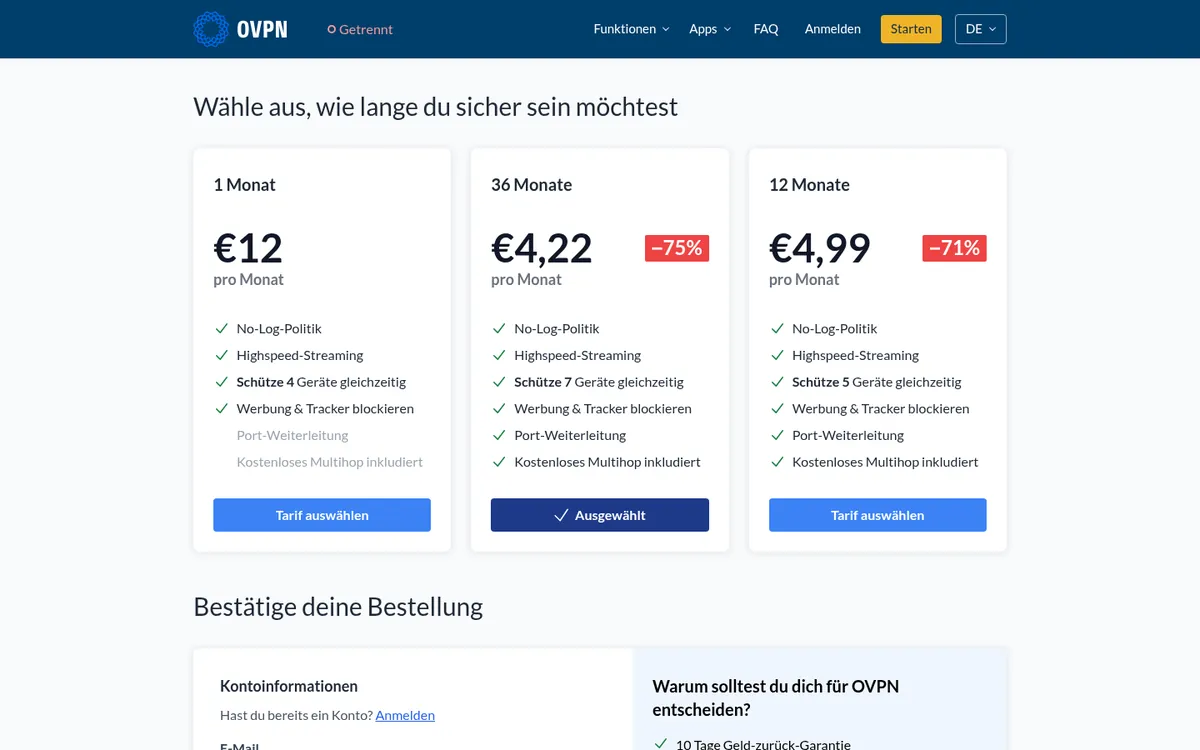Click checkmark beside Werbung & Tracker in 1 Monat card
Viewport: 1200px width, 750px height.
[x=221, y=408]
